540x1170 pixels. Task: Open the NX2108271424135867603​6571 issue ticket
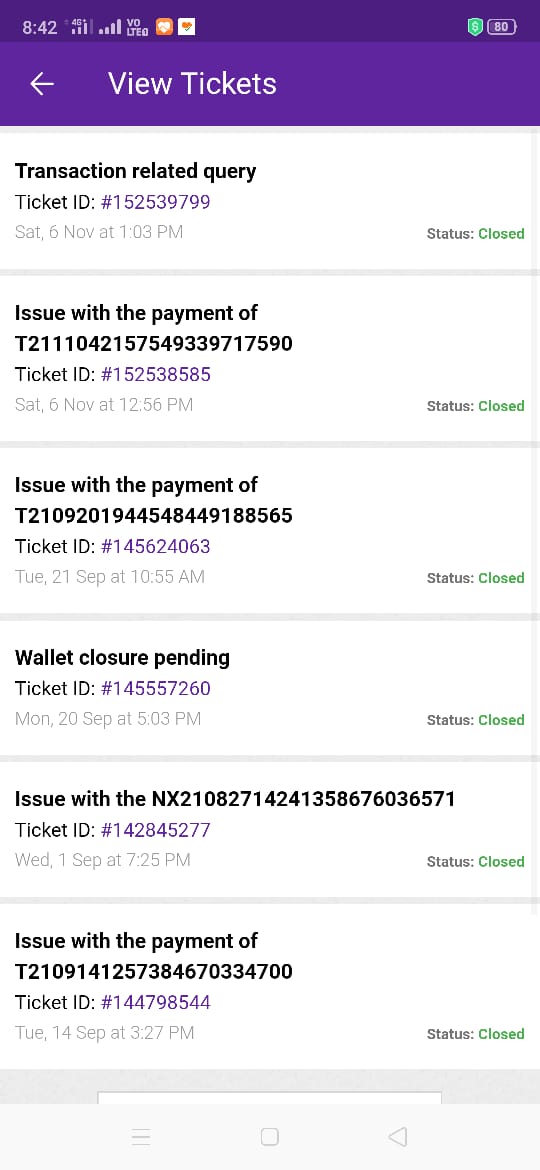coord(269,830)
